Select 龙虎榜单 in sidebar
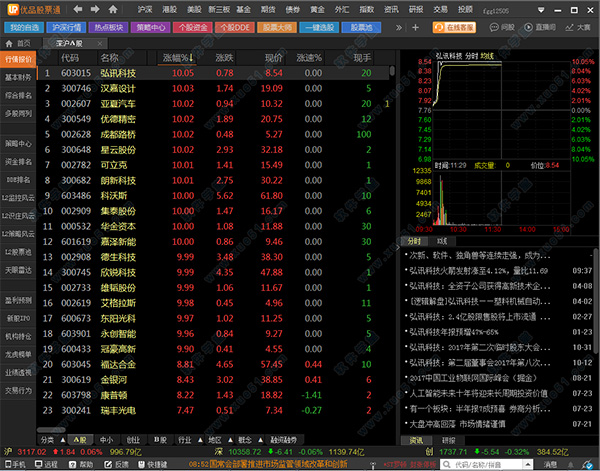This screenshot has width=600, height=471. tap(18, 354)
